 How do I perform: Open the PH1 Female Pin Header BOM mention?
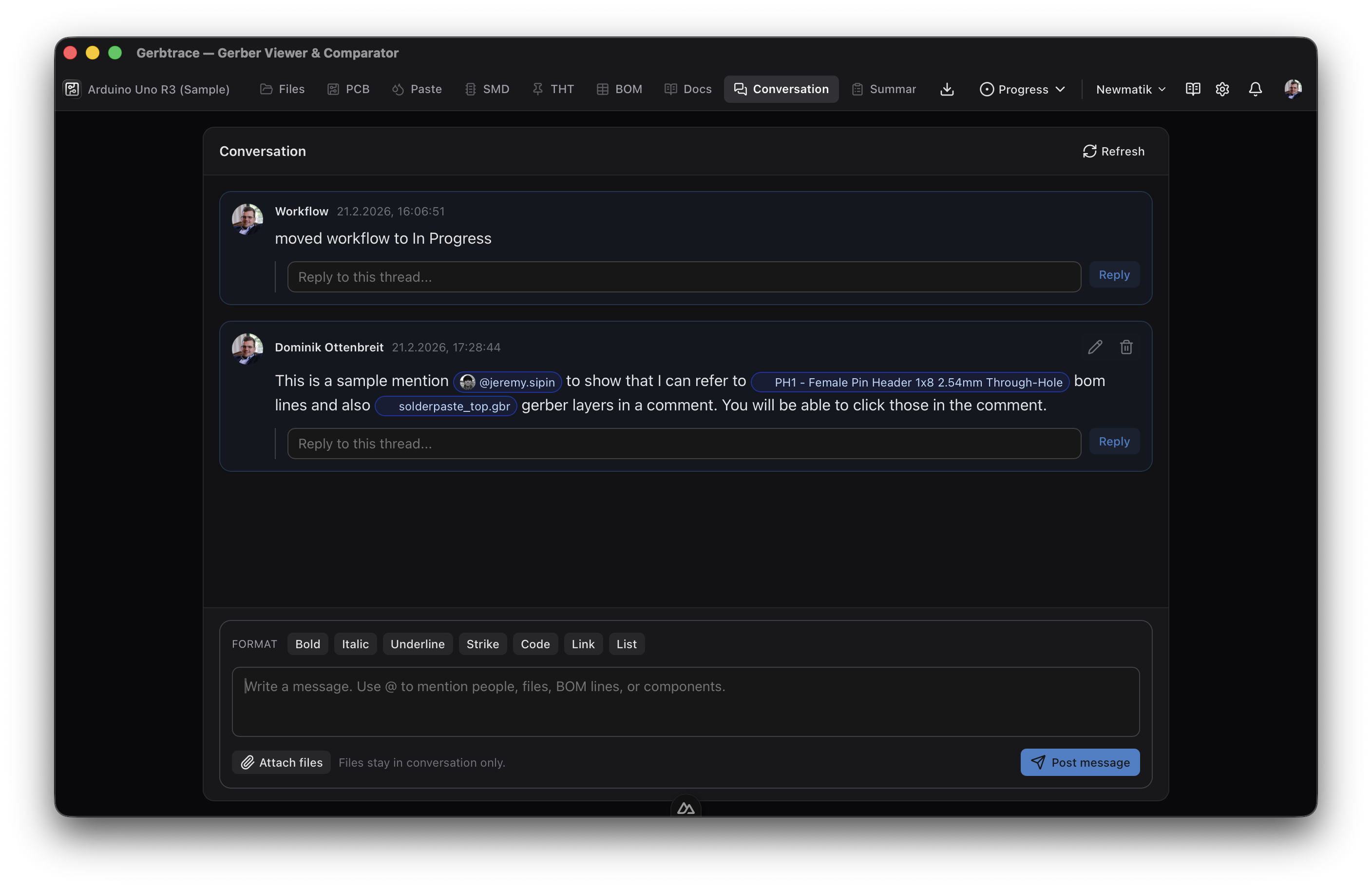coord(910,382)
